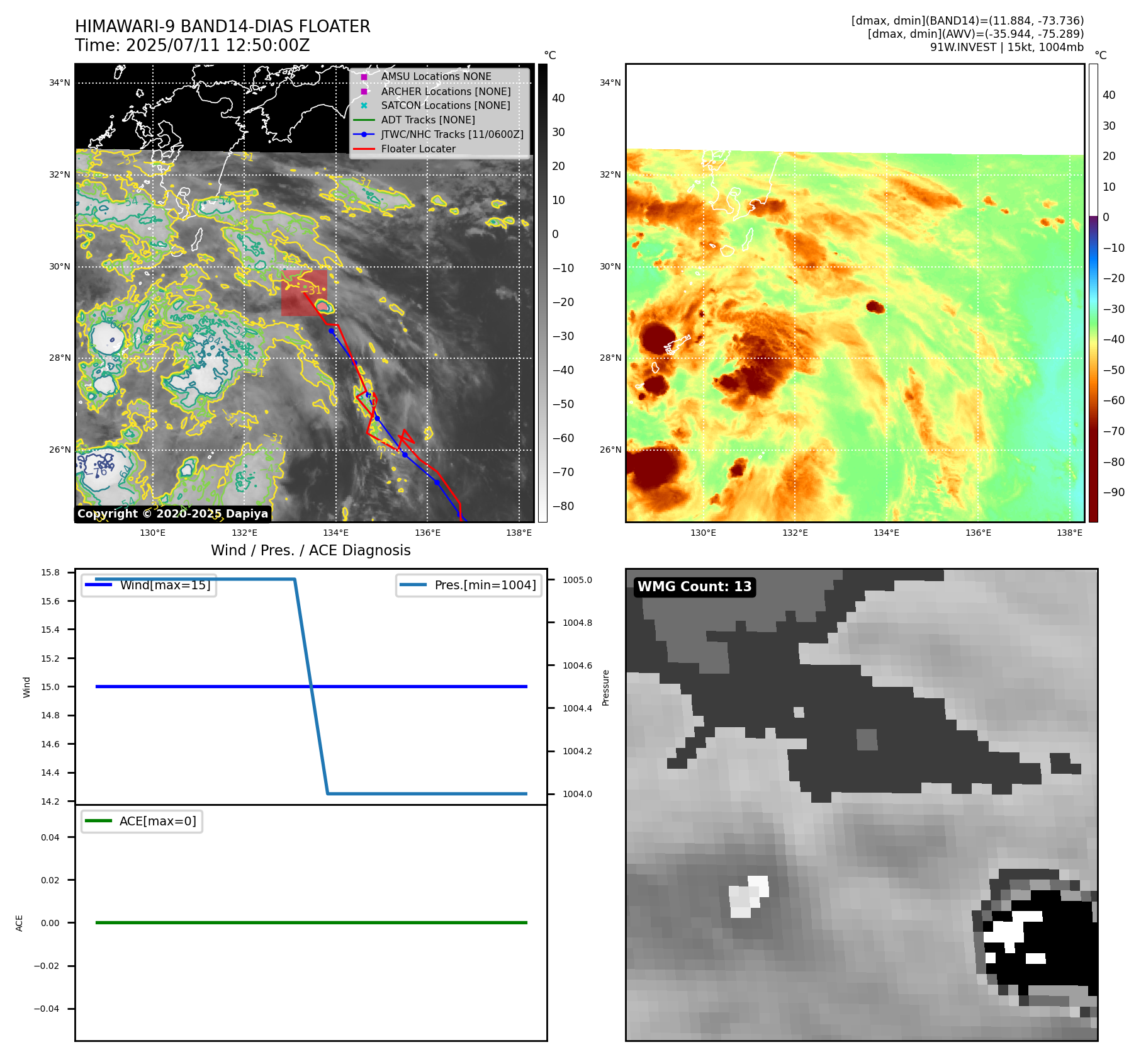Click the WMG Count: 13 label

click(695, 587)
